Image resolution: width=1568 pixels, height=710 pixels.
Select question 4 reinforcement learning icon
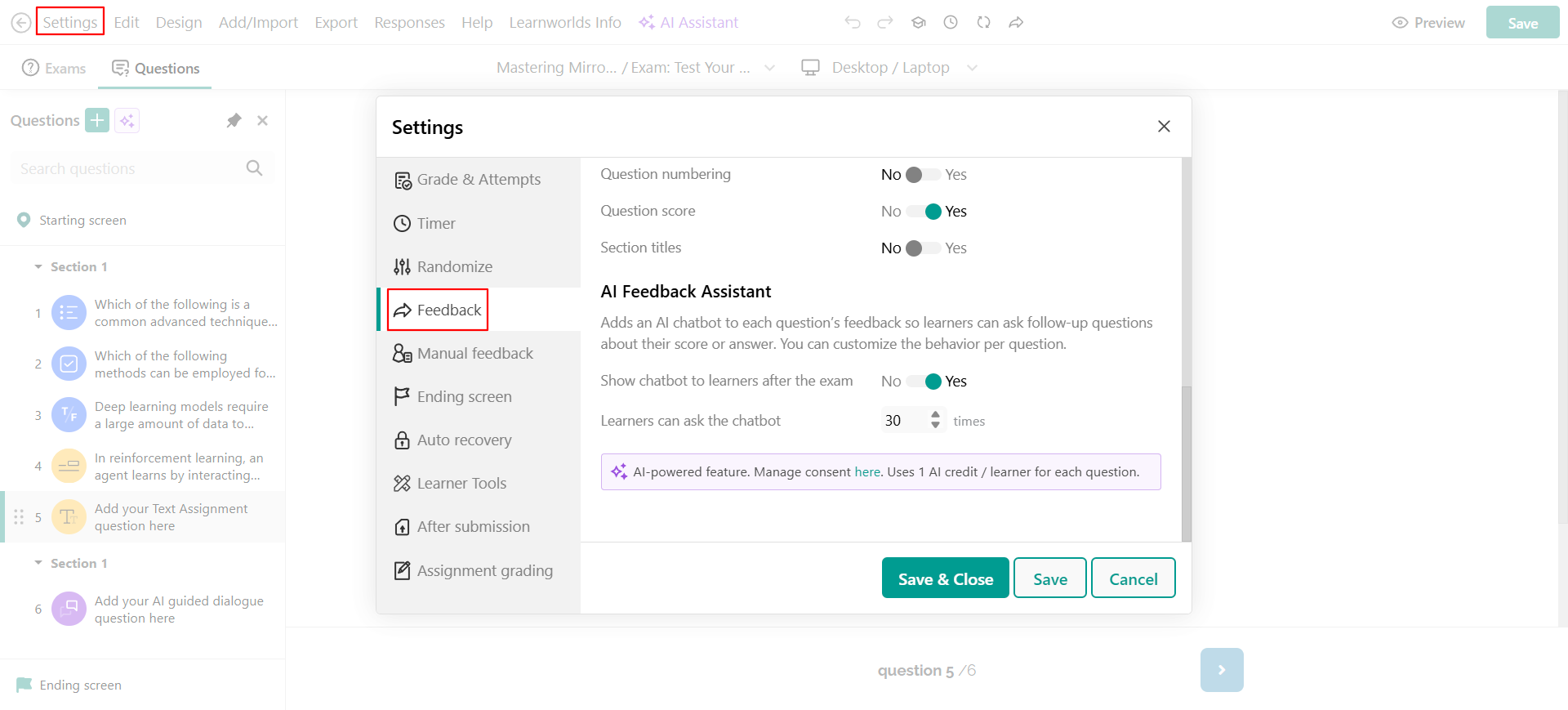[69, 467]
